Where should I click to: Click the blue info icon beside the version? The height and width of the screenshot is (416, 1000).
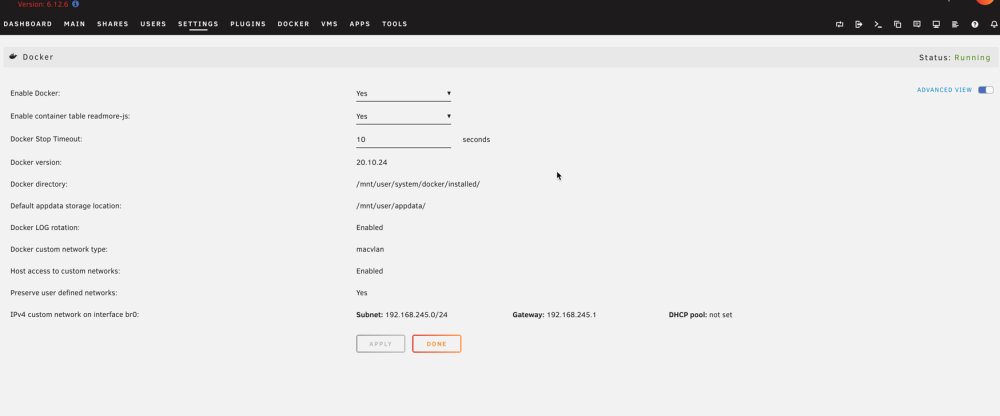click(76, 4)
